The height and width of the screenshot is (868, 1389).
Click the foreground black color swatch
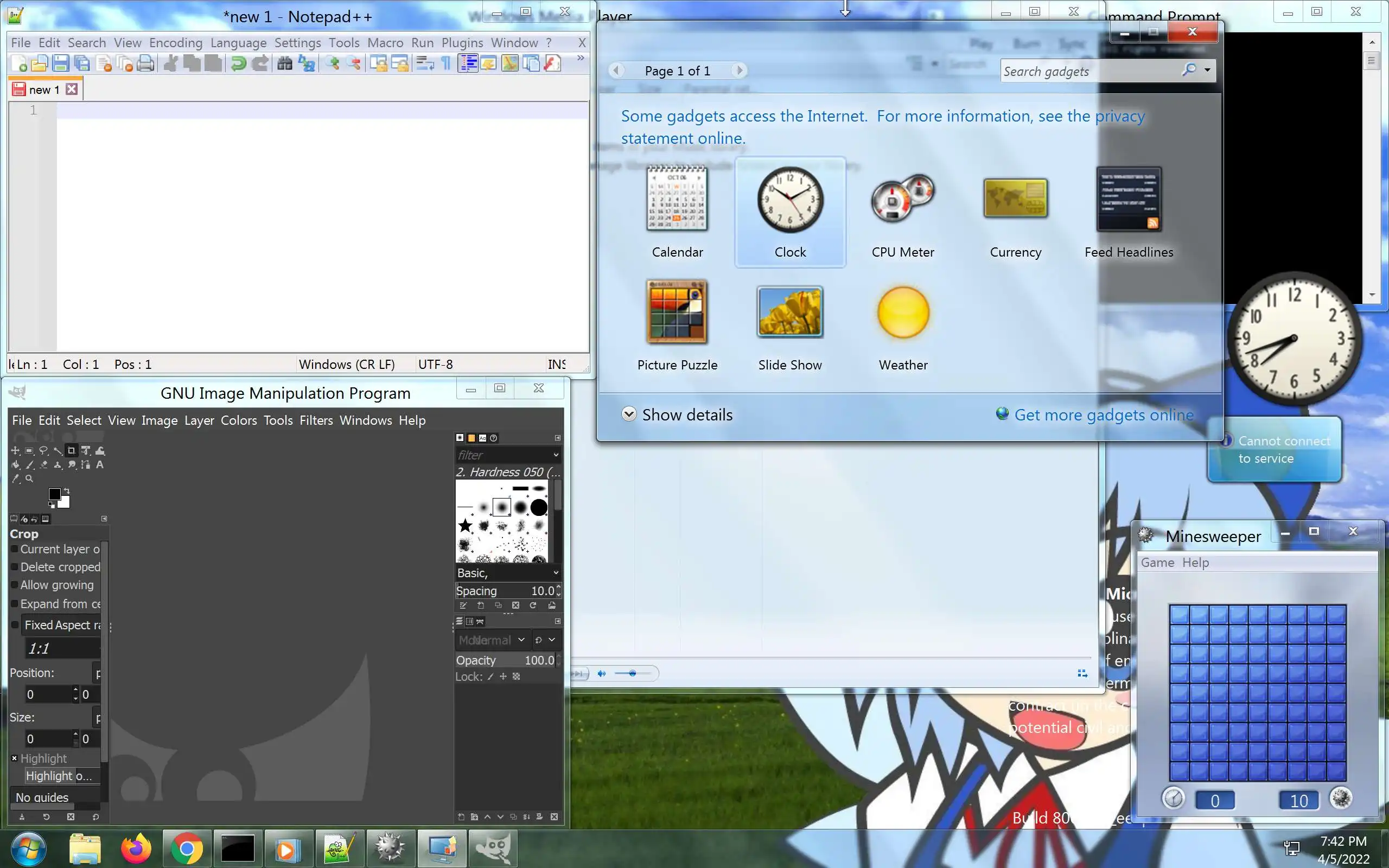tap(54, 494)
